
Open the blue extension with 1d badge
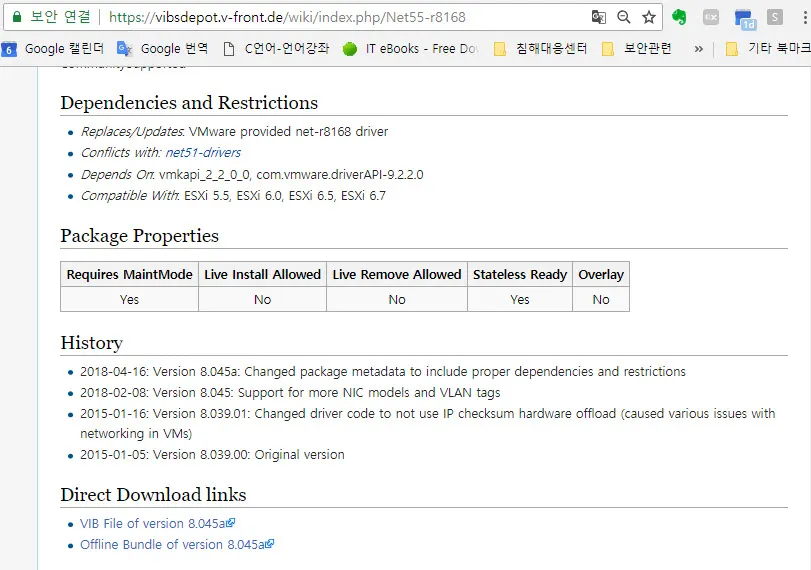click(743, 18)
